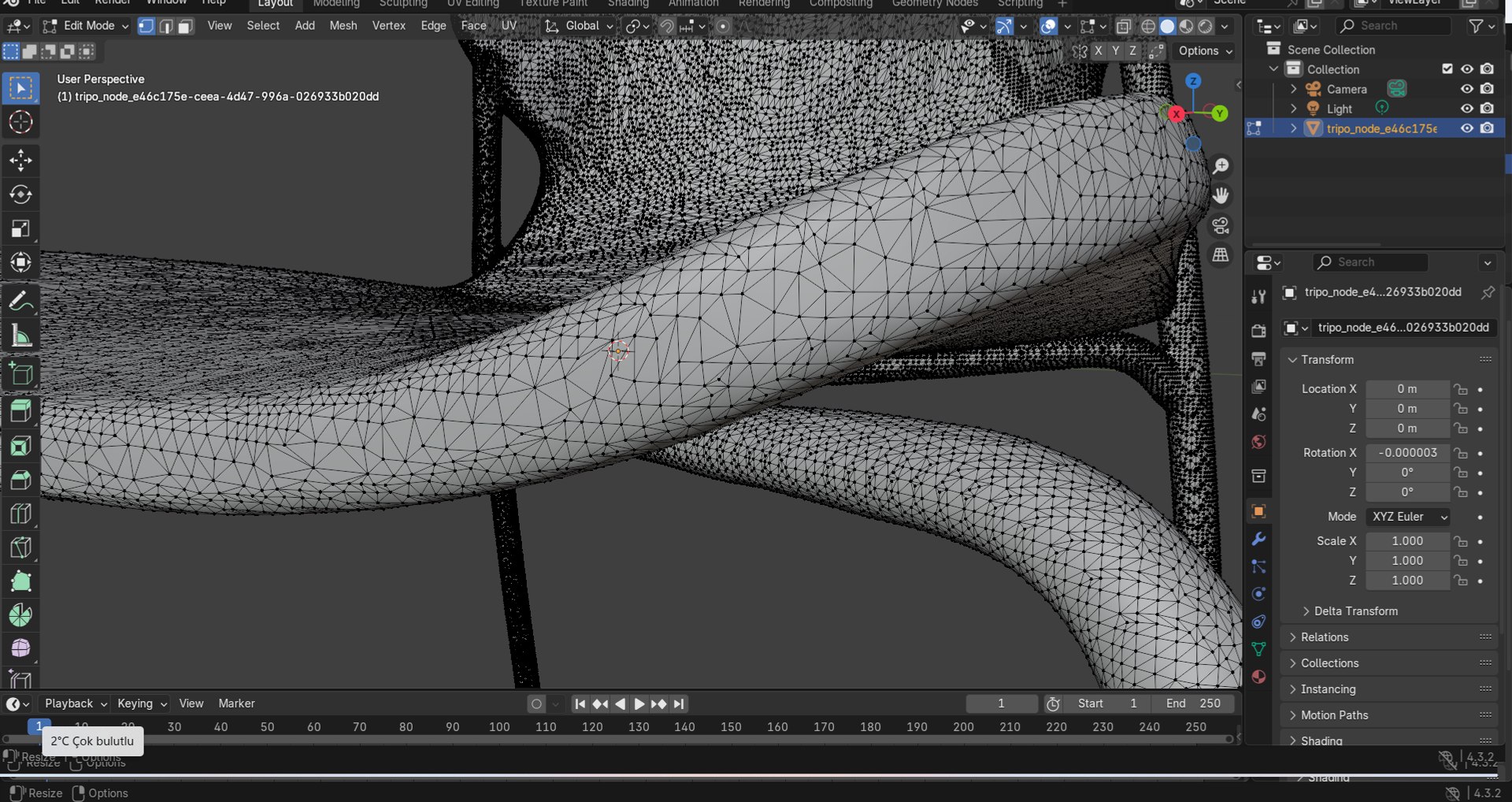This screenshot has width=1512, height=802.
Task: Click the Rotation X value field
Action: pyautogui.click(x=1407, y=453)
